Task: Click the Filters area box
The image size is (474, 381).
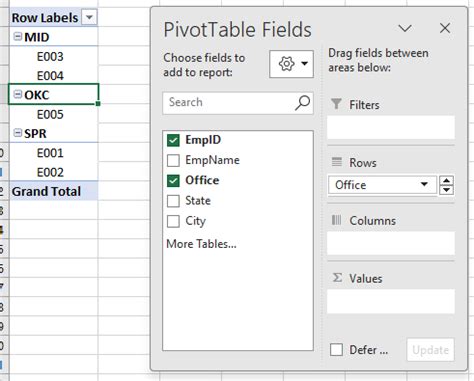Action: click(391, 127)
